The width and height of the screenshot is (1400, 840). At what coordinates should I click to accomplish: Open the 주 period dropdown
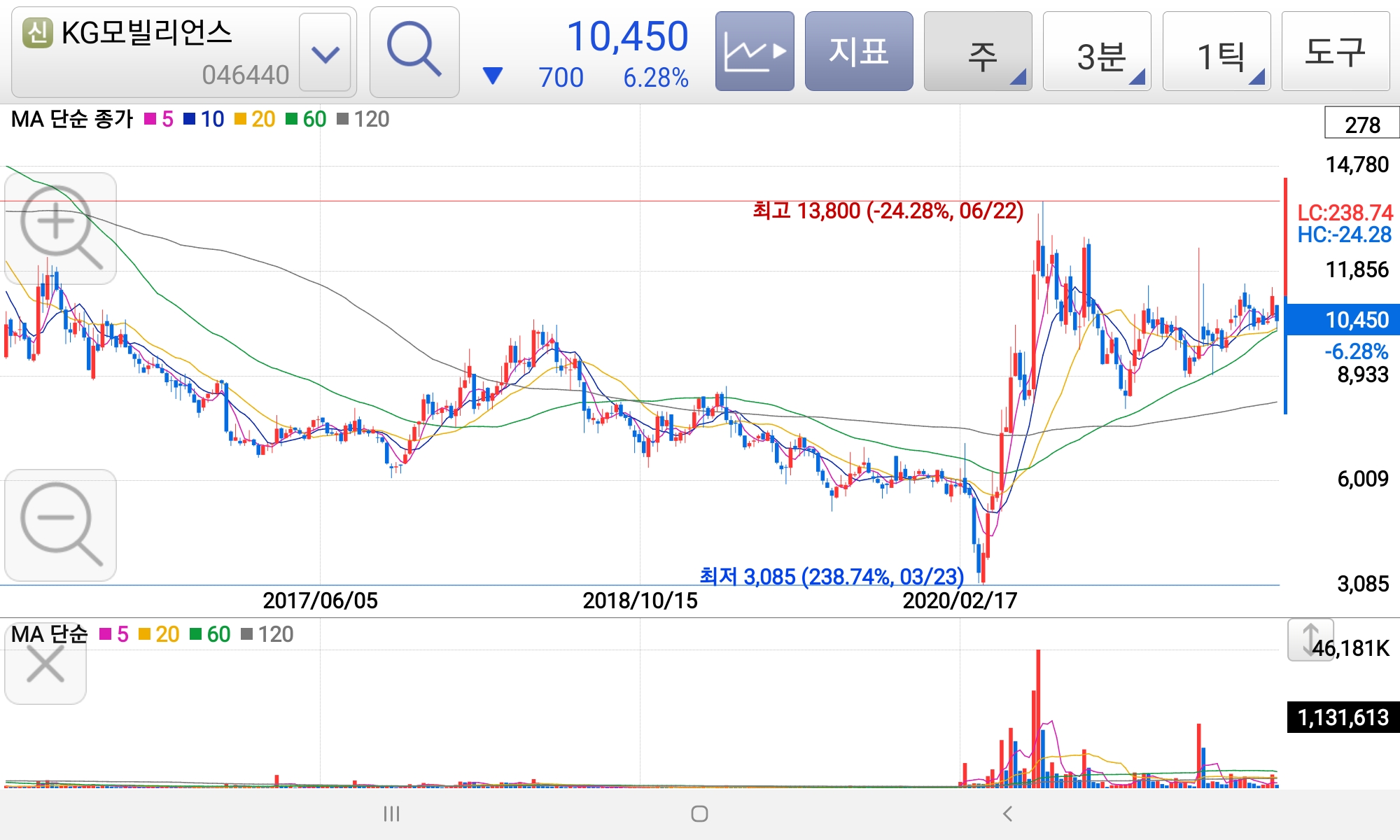(x=978, y=51)
